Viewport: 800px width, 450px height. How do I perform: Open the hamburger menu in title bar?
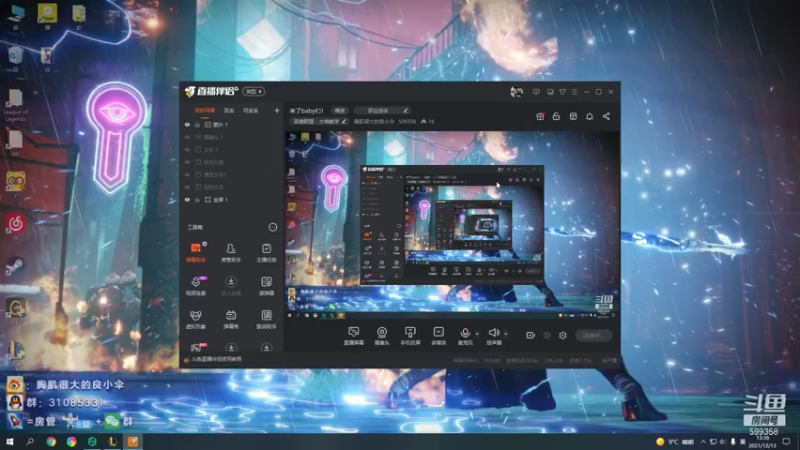574,92
